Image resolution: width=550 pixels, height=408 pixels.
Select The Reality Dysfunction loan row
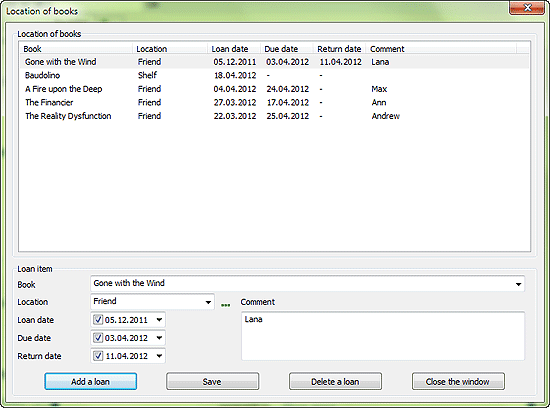click(274, 116)
